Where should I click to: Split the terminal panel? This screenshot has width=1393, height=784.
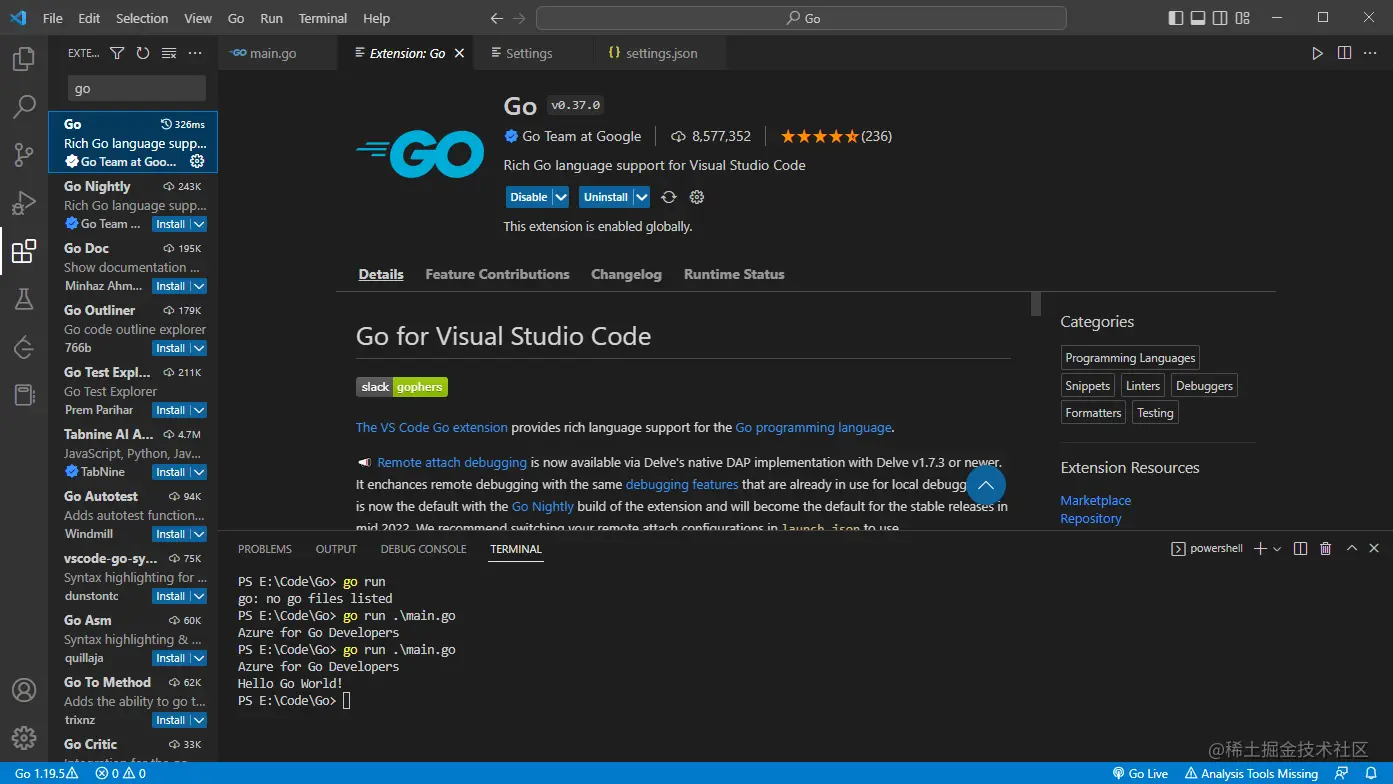pos(1300,549)
